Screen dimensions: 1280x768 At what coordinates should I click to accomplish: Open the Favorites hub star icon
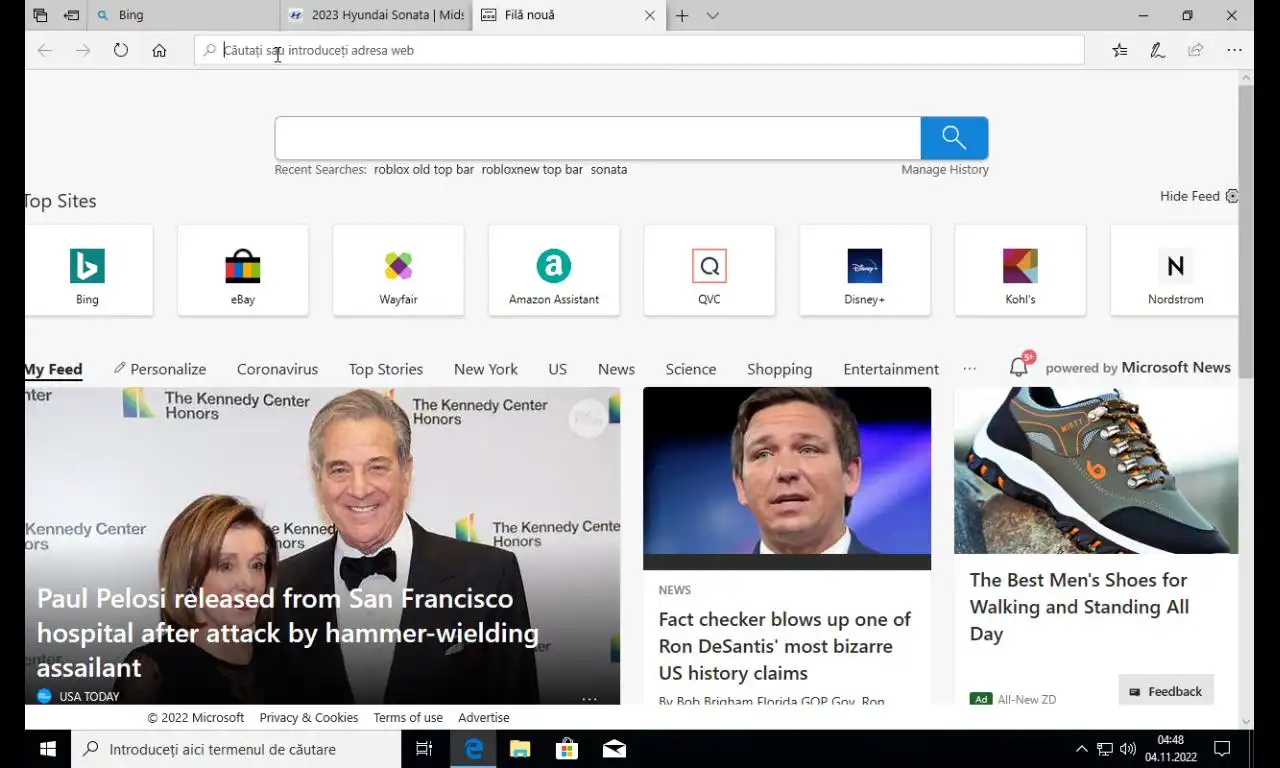(1120, 50)
